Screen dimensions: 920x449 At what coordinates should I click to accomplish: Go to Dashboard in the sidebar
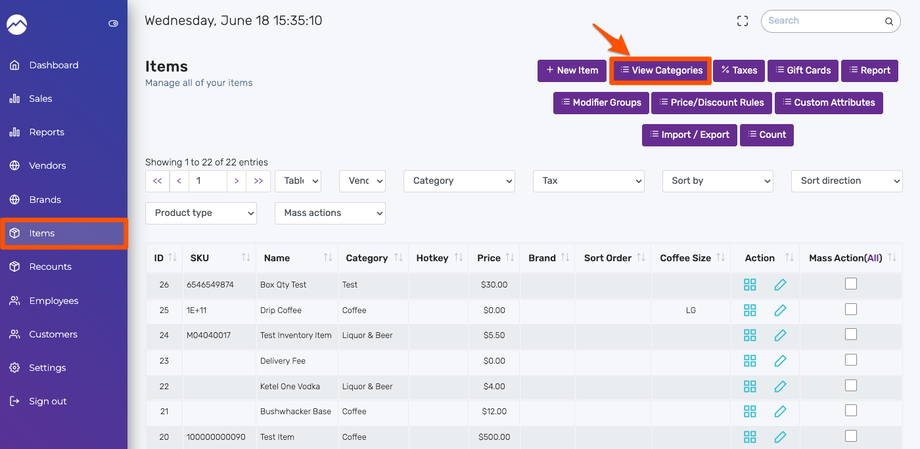[x=54, y=65]
